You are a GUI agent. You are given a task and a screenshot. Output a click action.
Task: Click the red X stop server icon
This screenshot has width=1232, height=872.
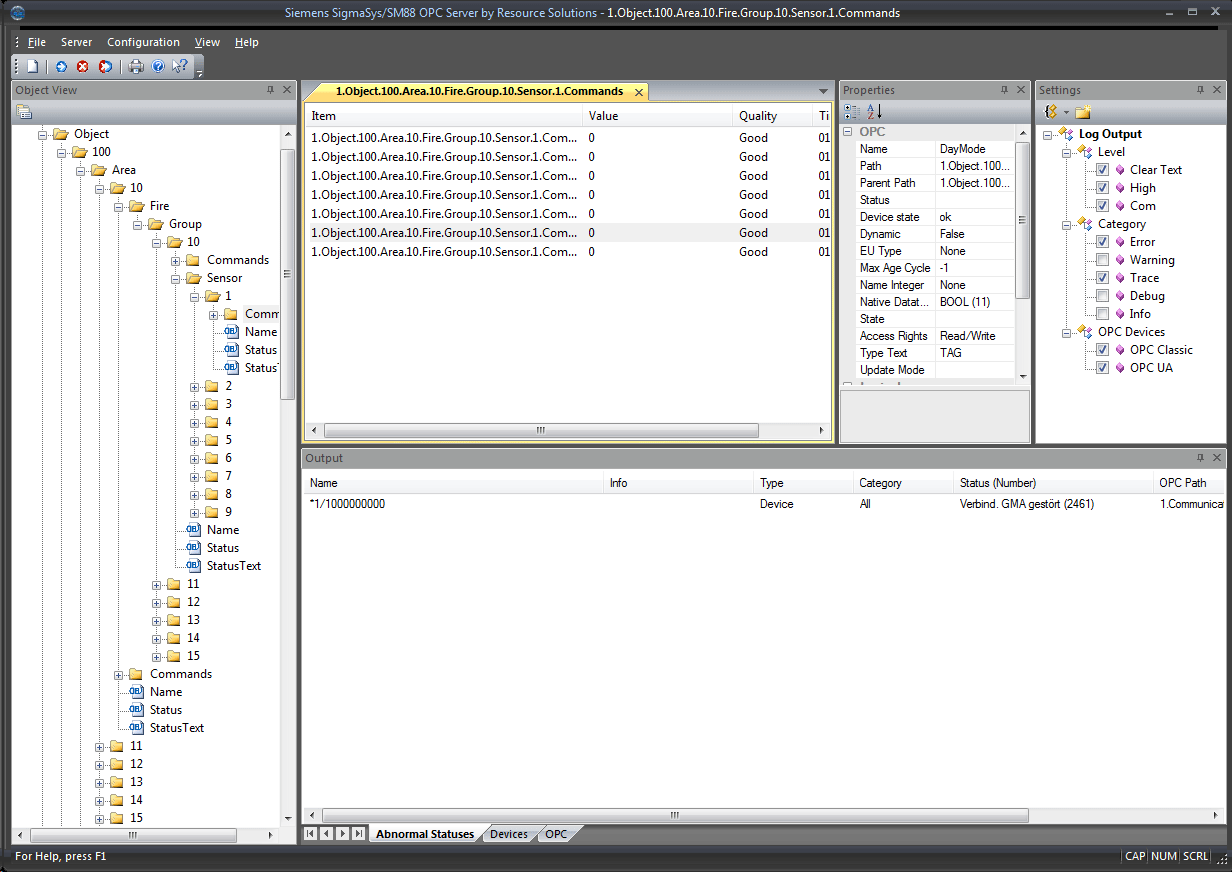82,67
